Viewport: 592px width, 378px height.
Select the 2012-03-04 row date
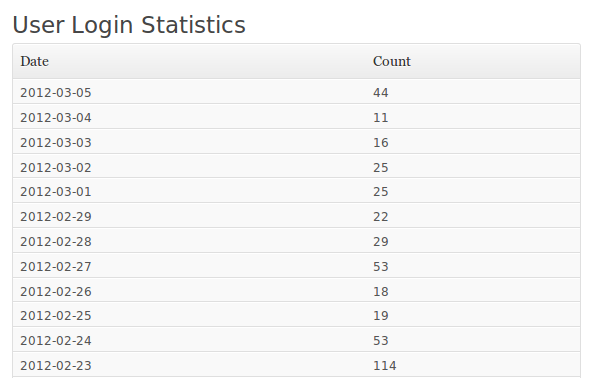pyautogui.click(x=56, y=117)
